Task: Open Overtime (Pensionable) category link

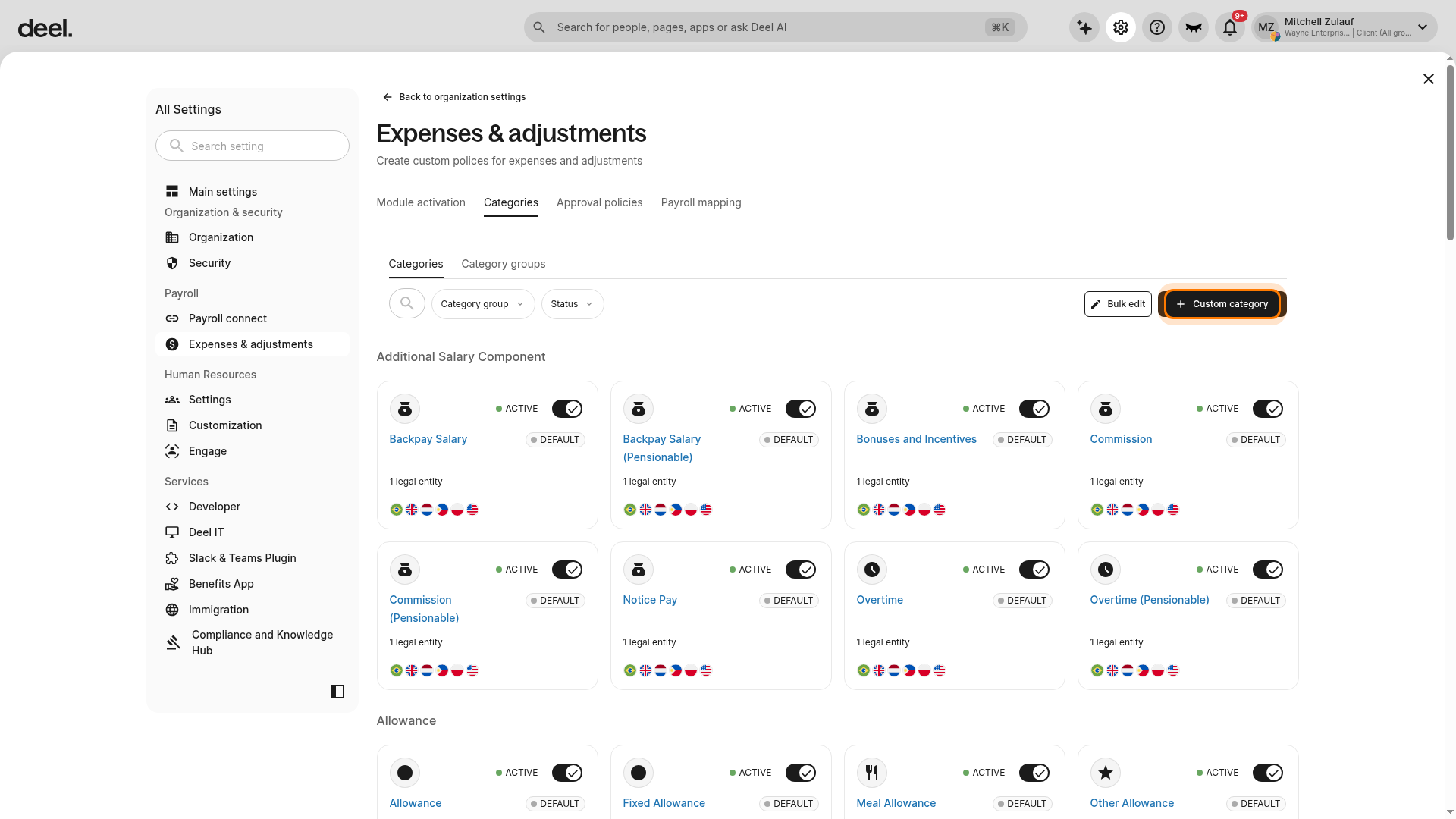Action: [1149, 600]
